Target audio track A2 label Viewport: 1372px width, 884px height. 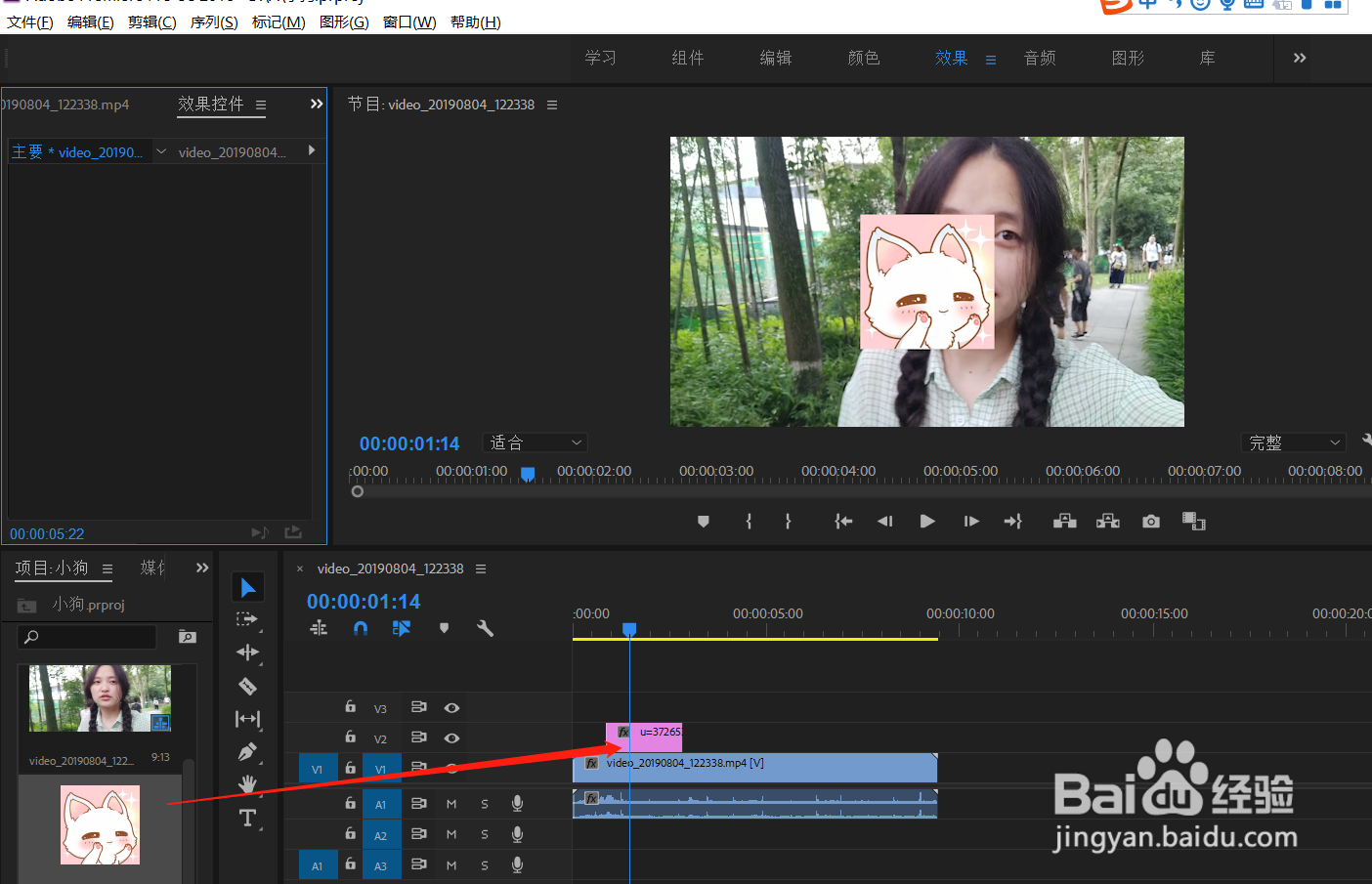click(381, 835)
